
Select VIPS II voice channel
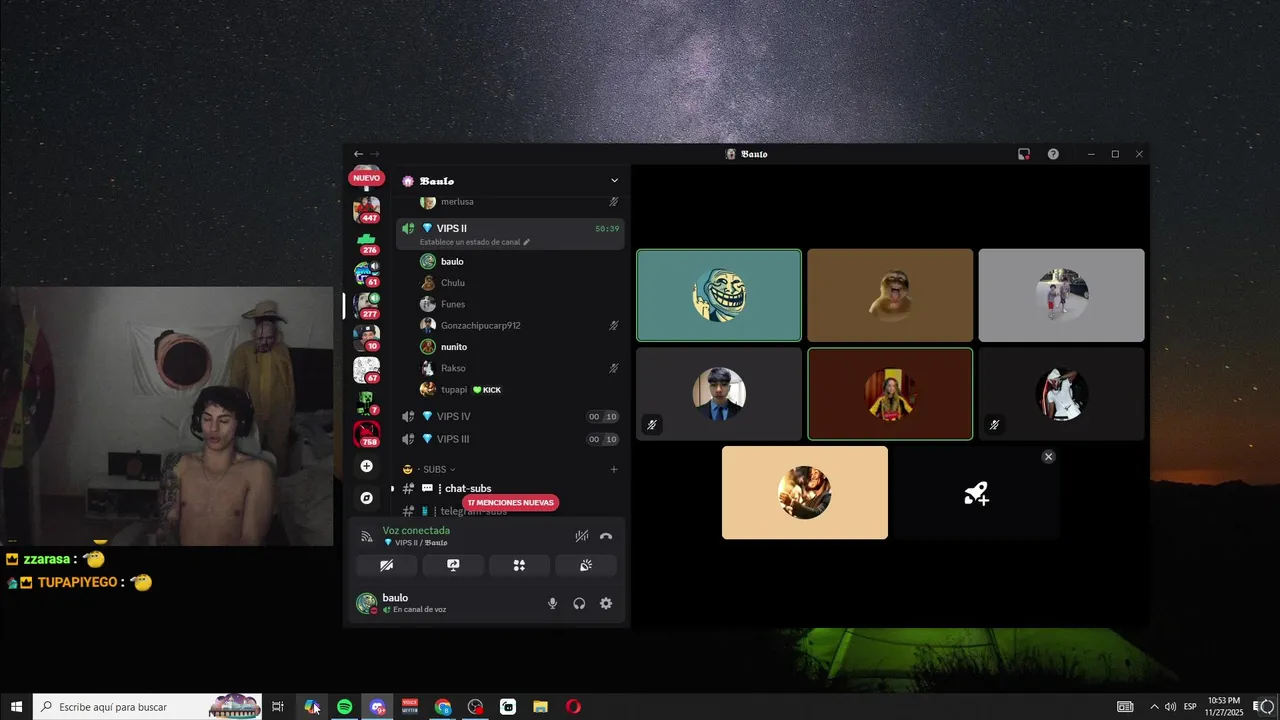[x=510, y=234]
